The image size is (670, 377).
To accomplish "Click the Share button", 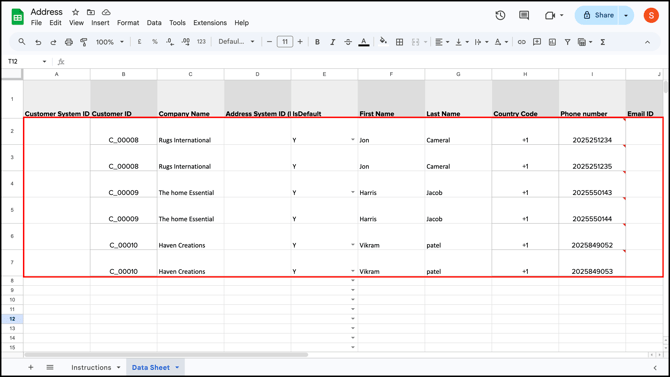I will pyautogui.click(x=599, y=15).
